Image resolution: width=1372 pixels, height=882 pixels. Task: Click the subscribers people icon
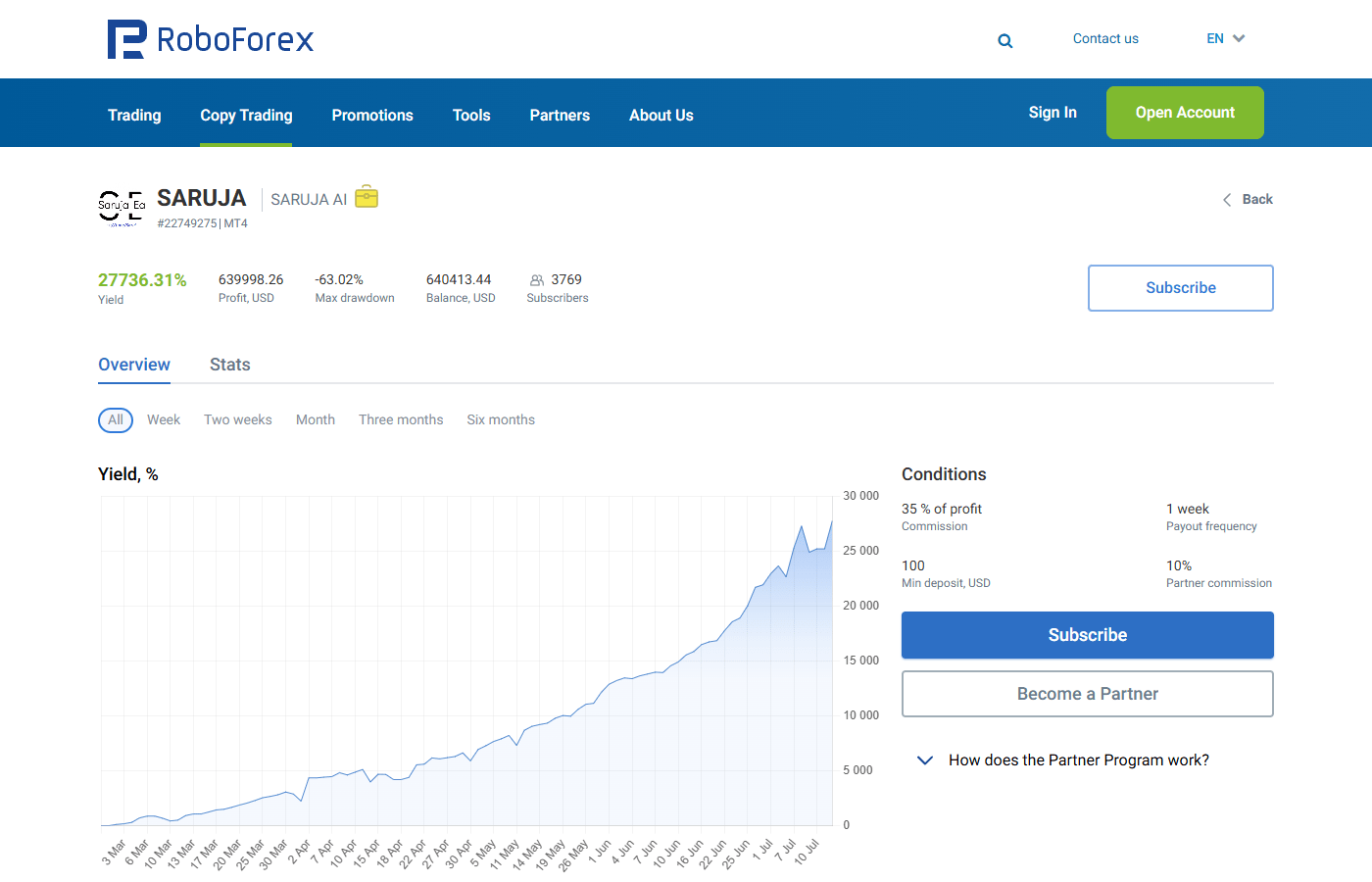537,280
